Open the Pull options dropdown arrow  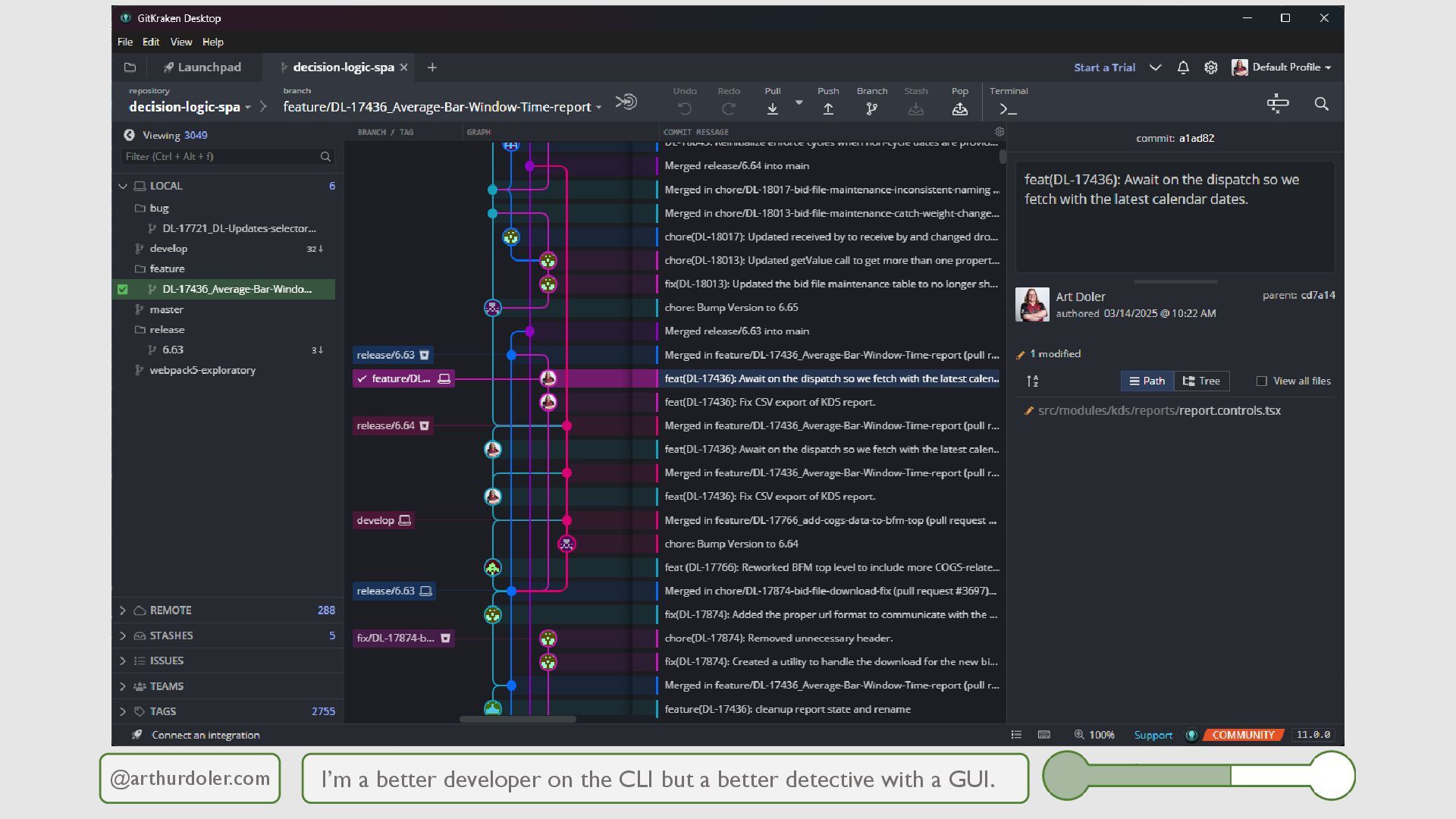(x=799, y=102)
